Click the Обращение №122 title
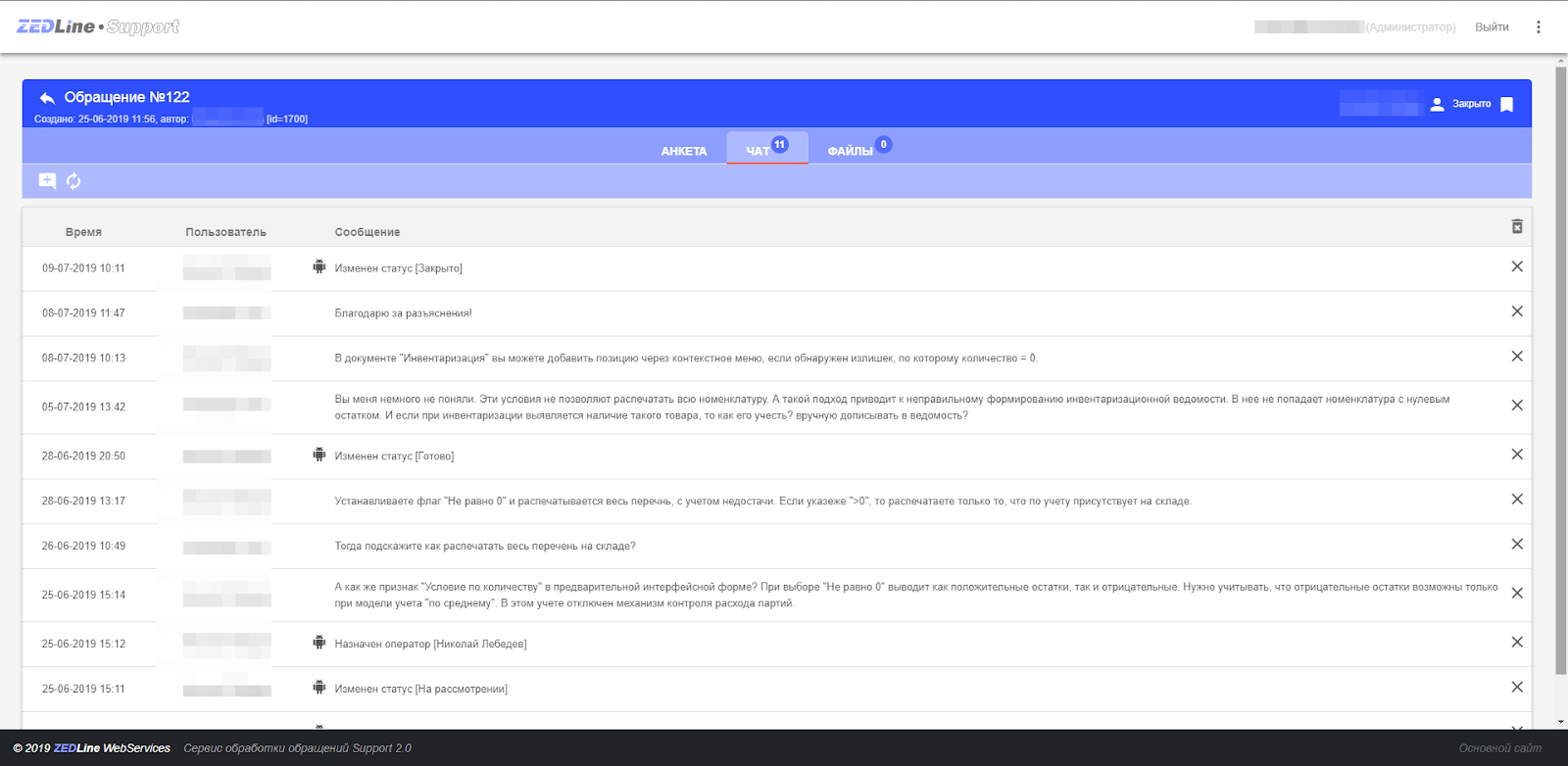The image size is (1568, 766). tap(126, 97)
